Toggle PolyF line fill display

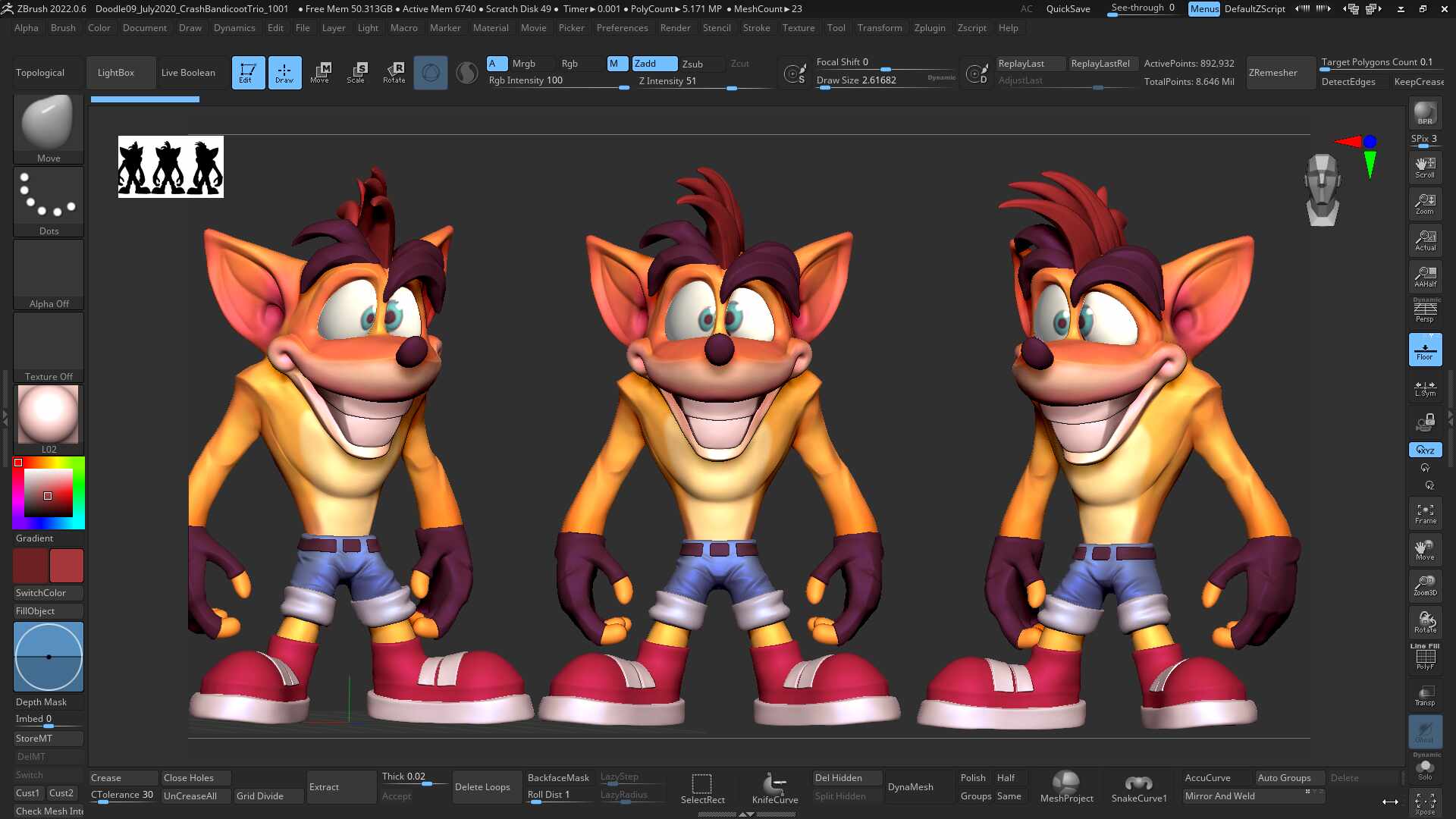[x=1425, y=659]
